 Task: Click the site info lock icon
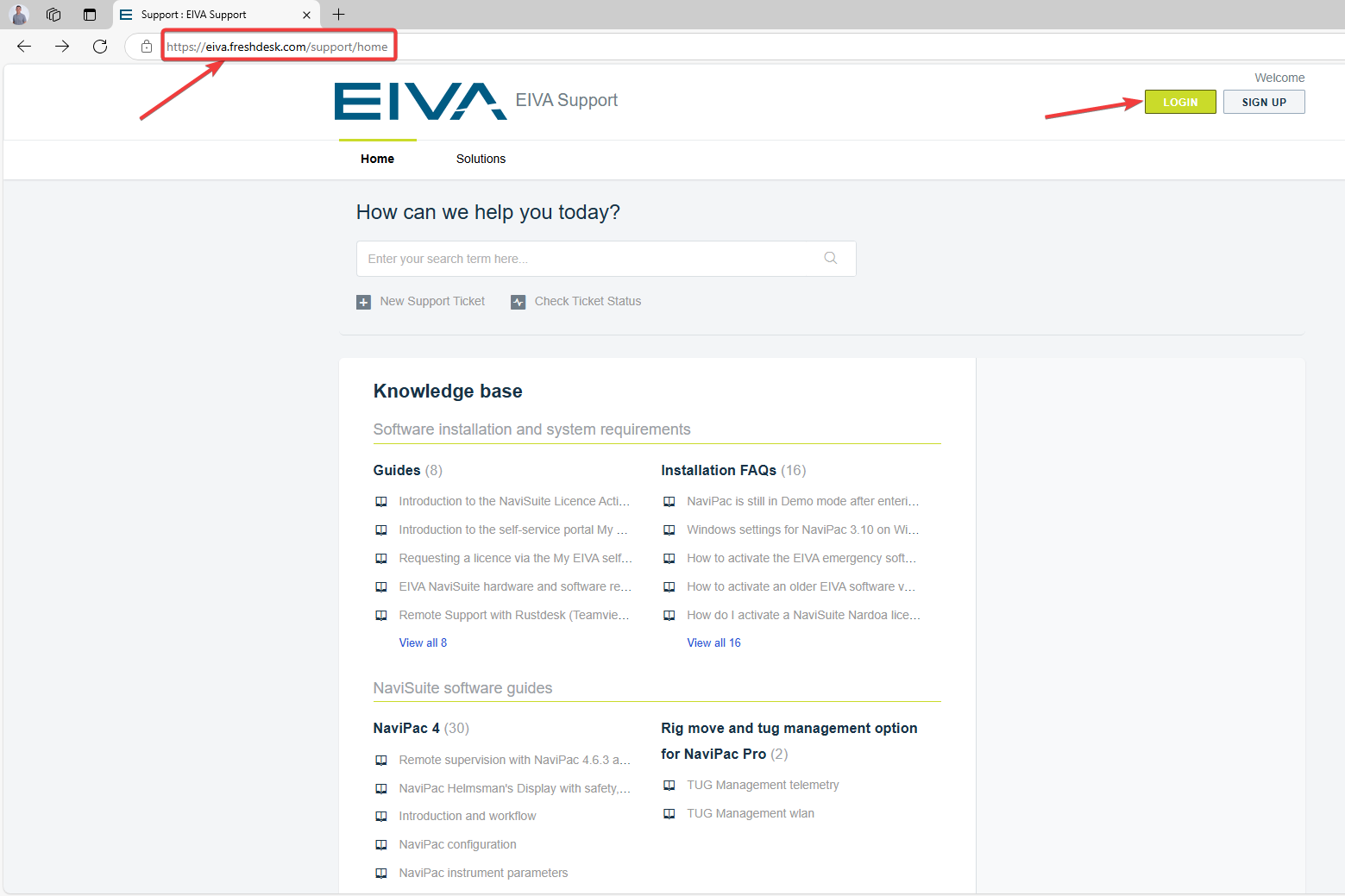(x=147, y=47)
